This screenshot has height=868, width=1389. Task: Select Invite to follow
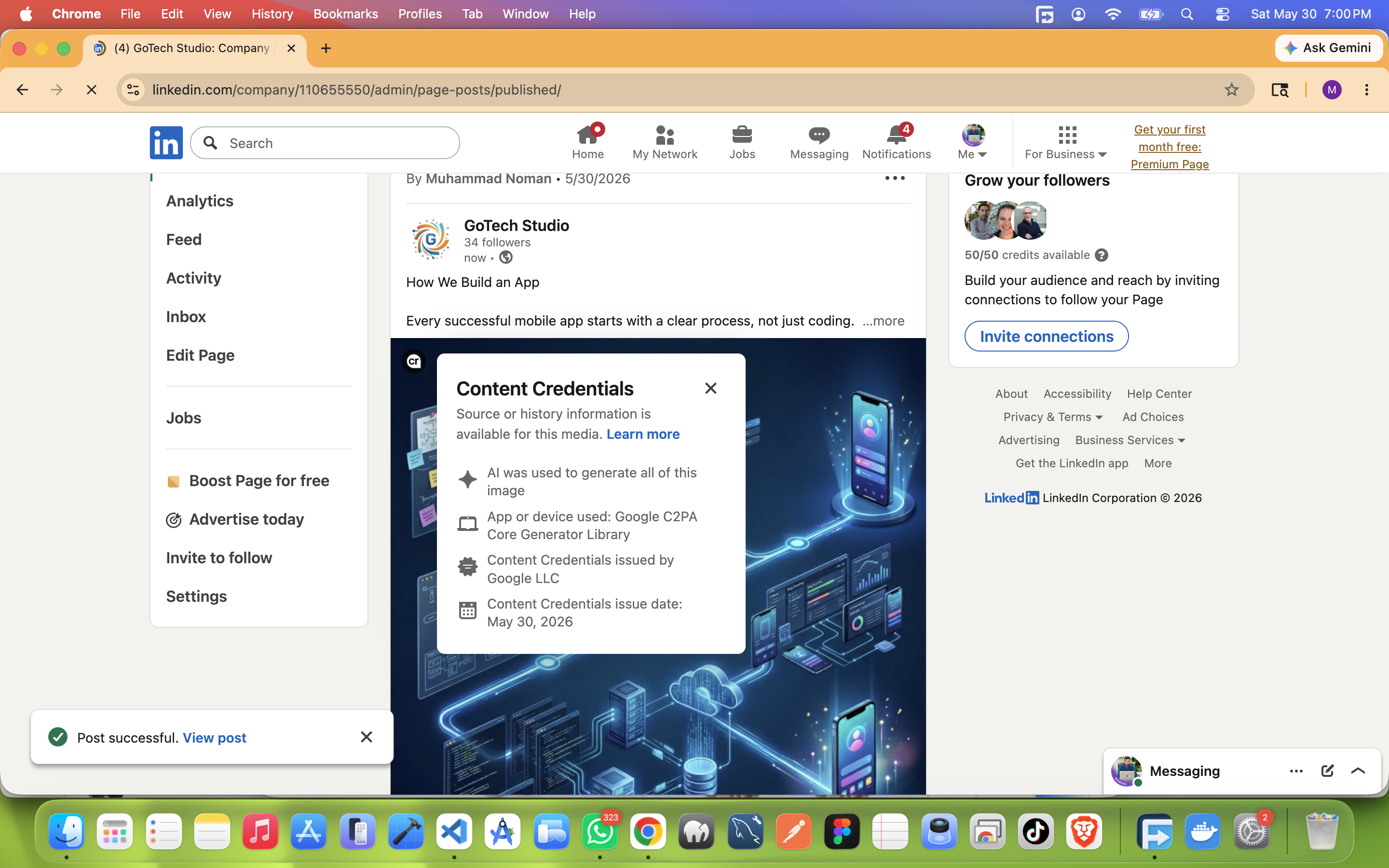[x=218, y=557]
